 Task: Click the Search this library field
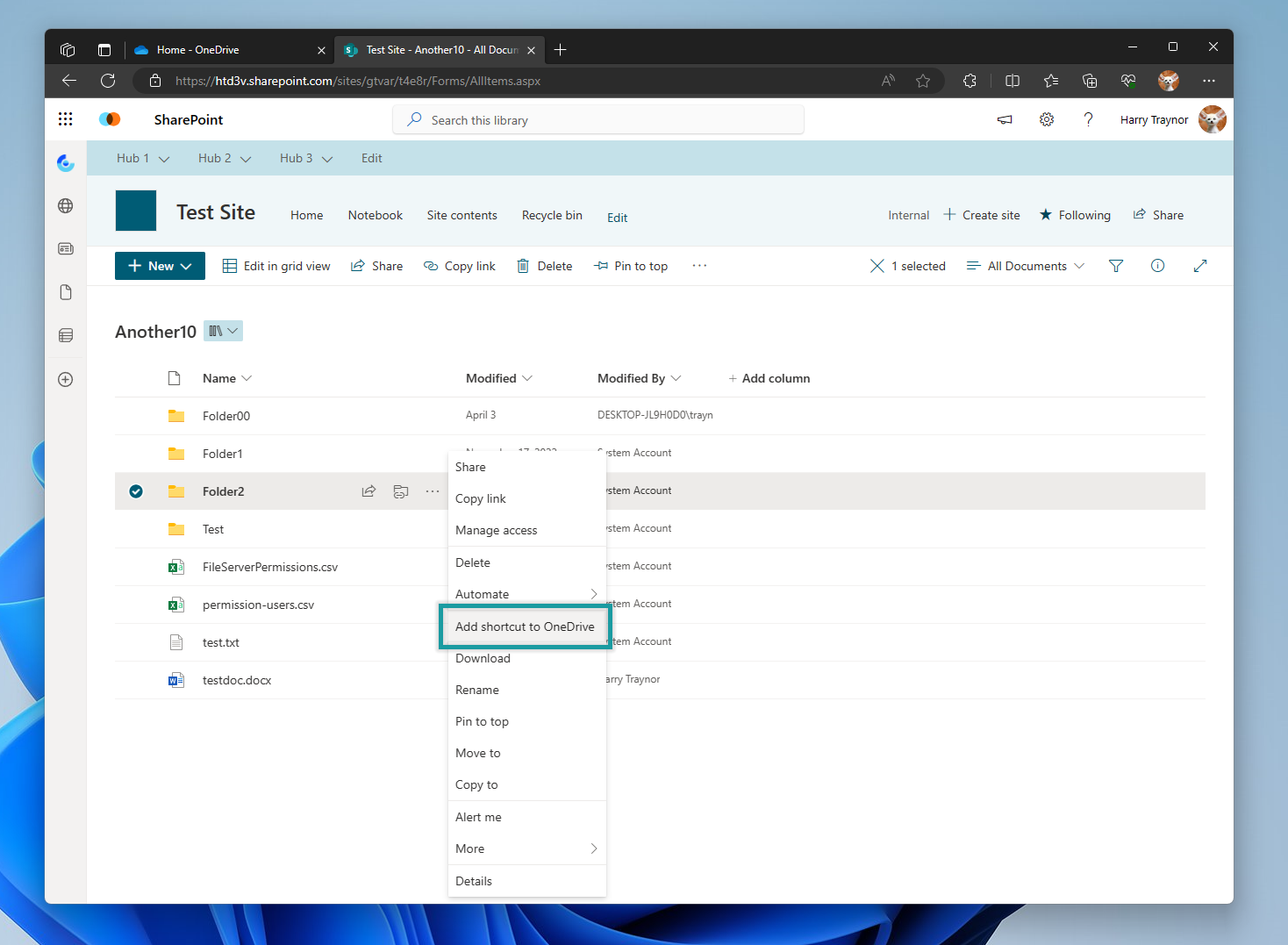pyautogui.click(x=597, y=119)
